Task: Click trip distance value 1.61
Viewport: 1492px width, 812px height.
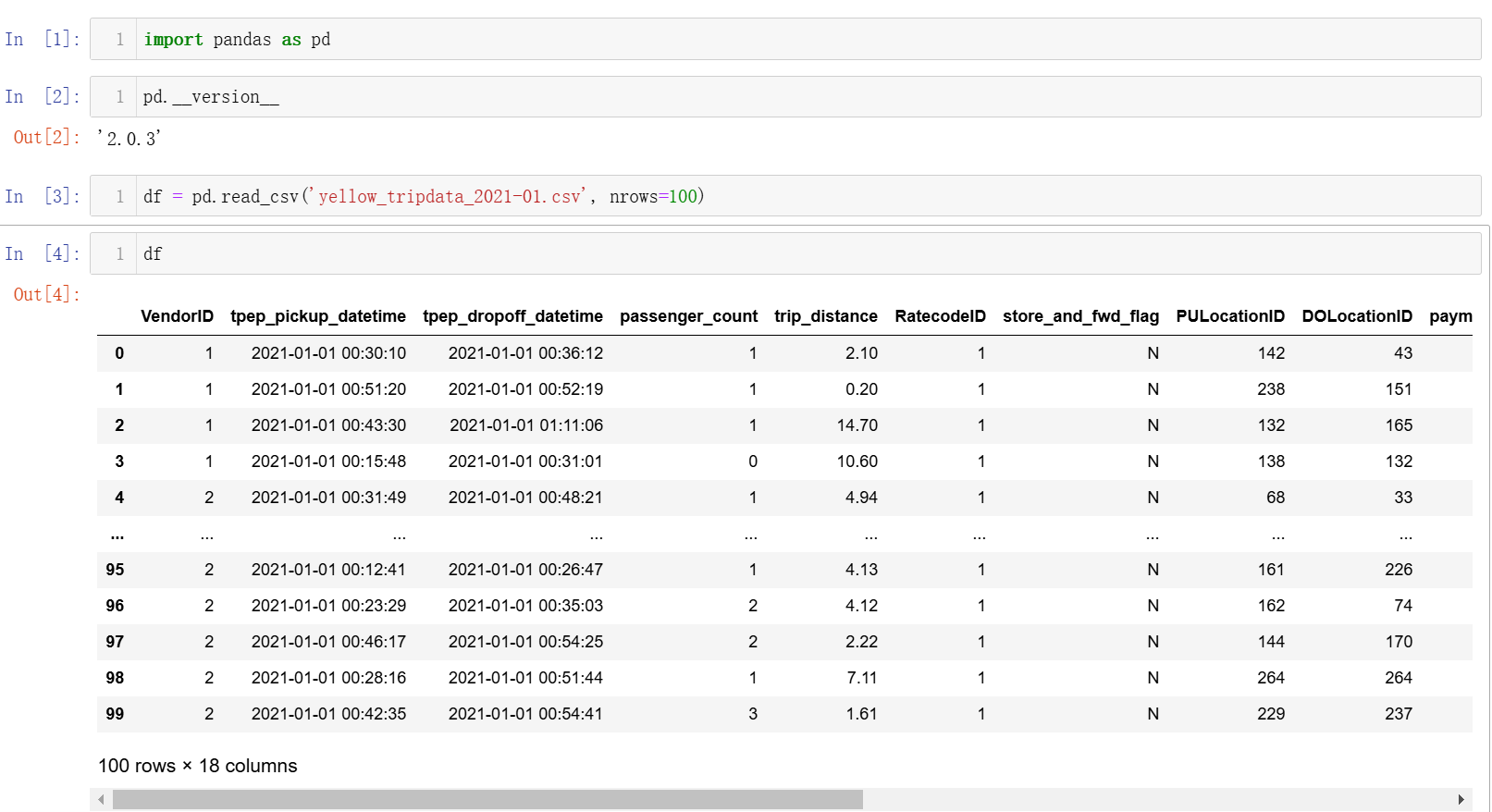Action: [x=862, y=714]
